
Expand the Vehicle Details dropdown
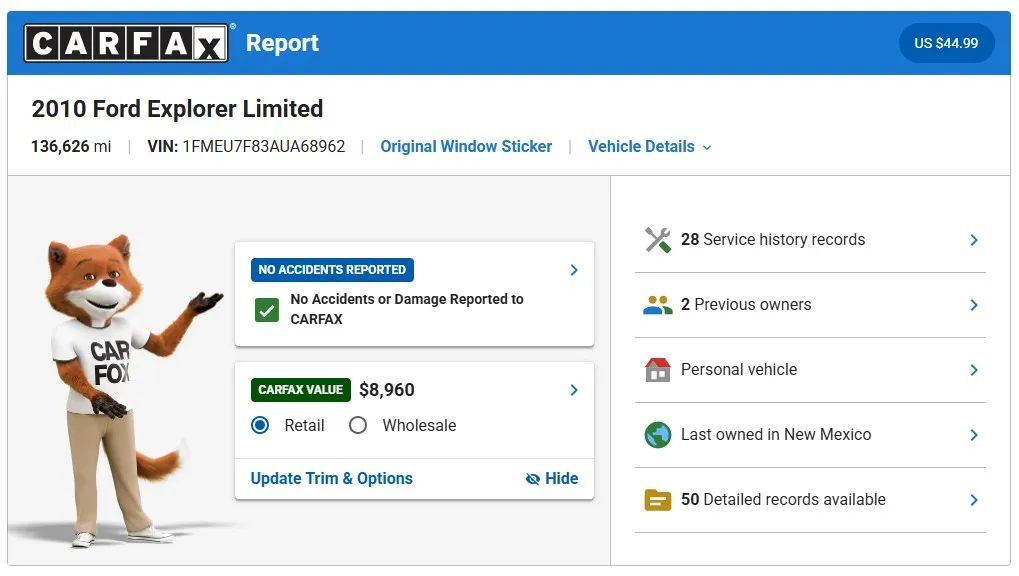649,146
